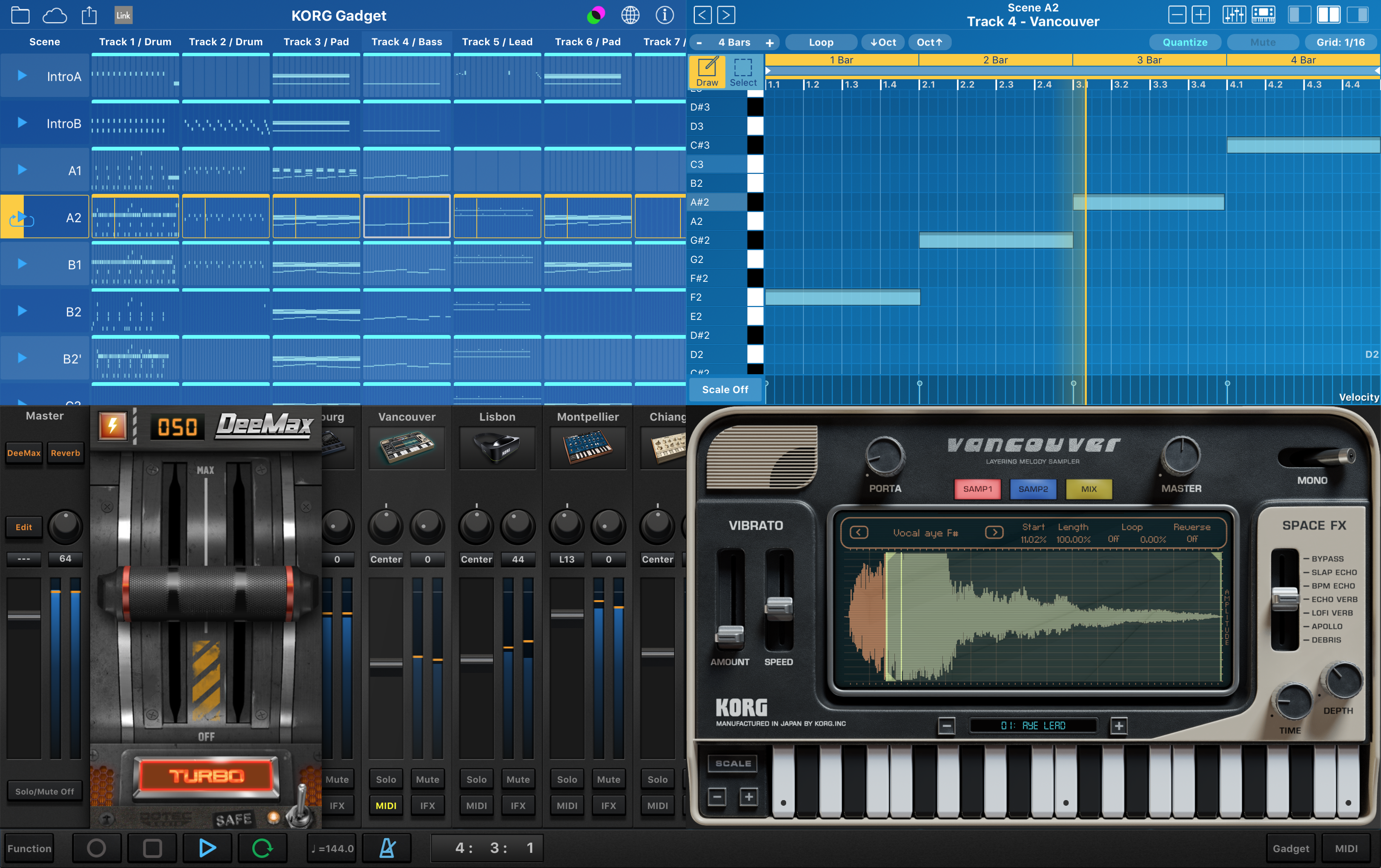Viewport: 1381px width, 868px height.
Task: Switch to split layout icon
Action: click(1328, 15)
